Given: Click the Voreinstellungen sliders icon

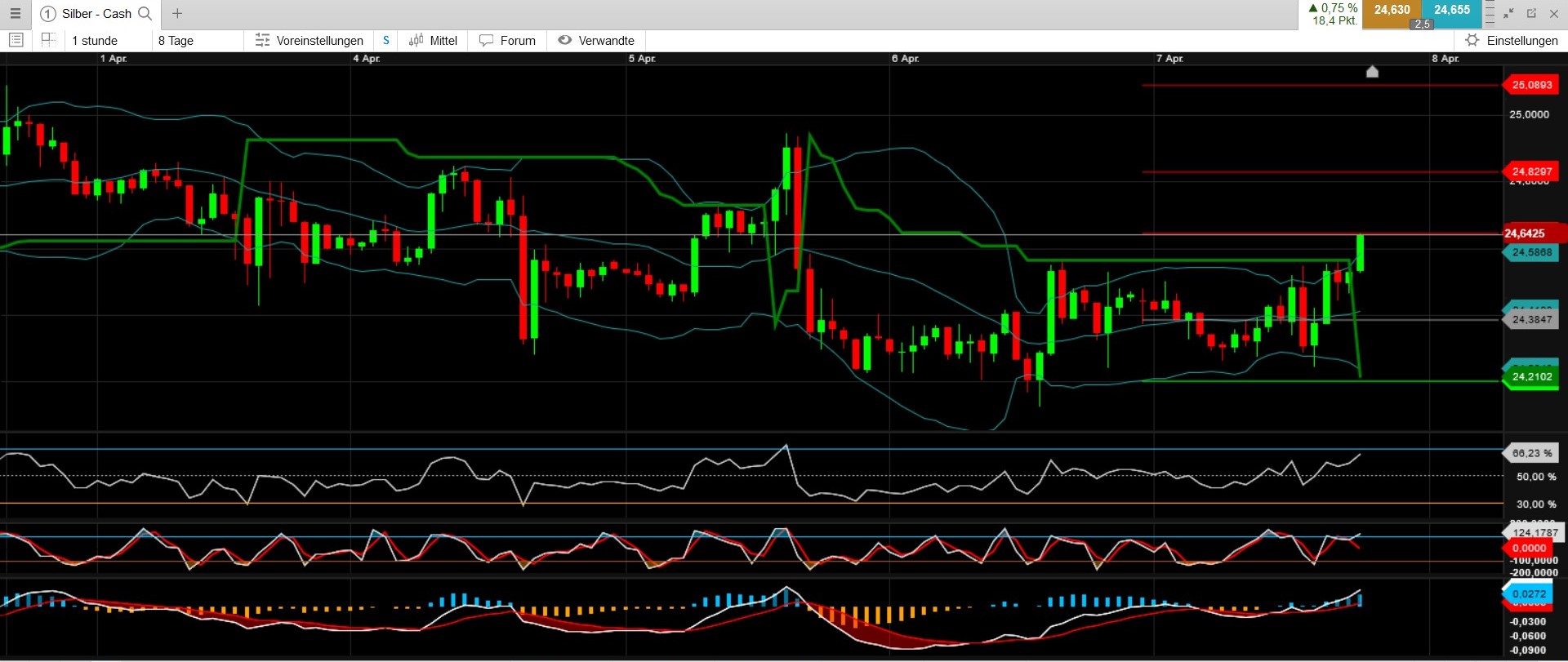Looking at the screenshot, I should [x=262, y=40].
